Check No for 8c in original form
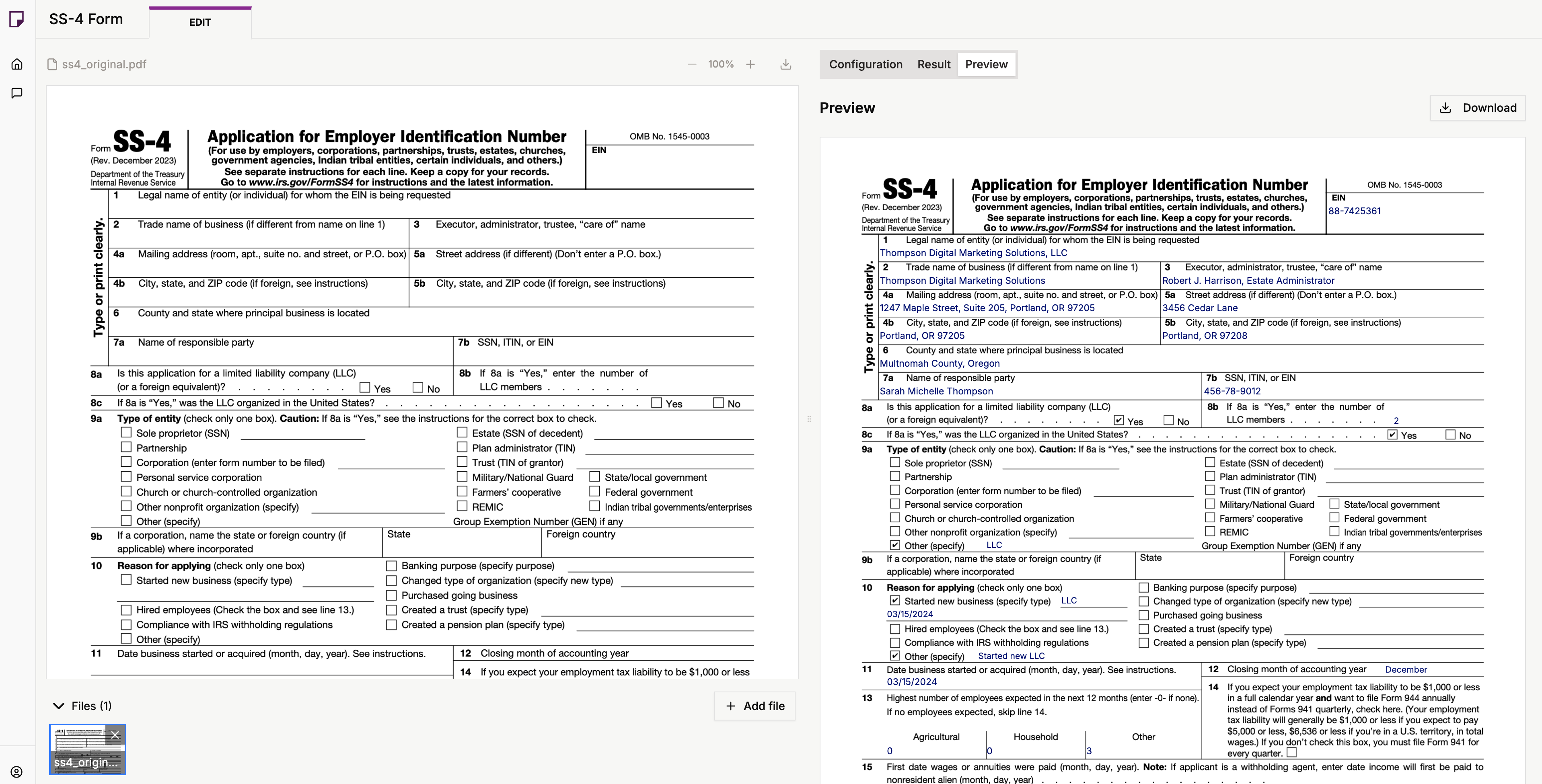 718,403
